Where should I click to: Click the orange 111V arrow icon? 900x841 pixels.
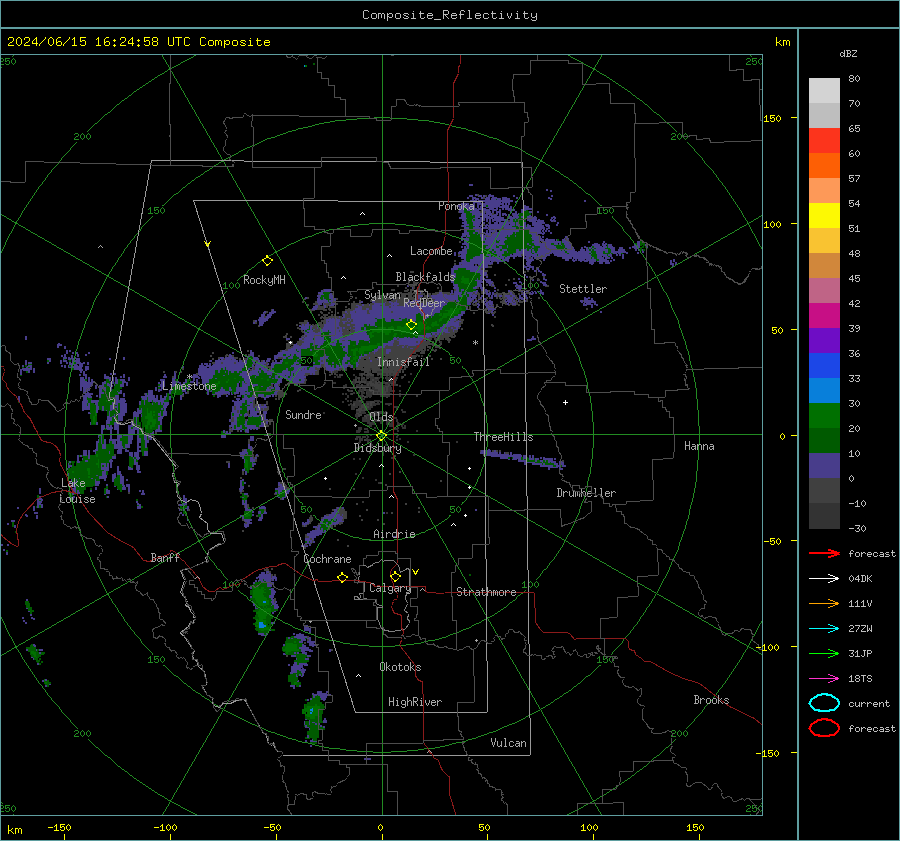pyautogui.click(x=824, y=603)
